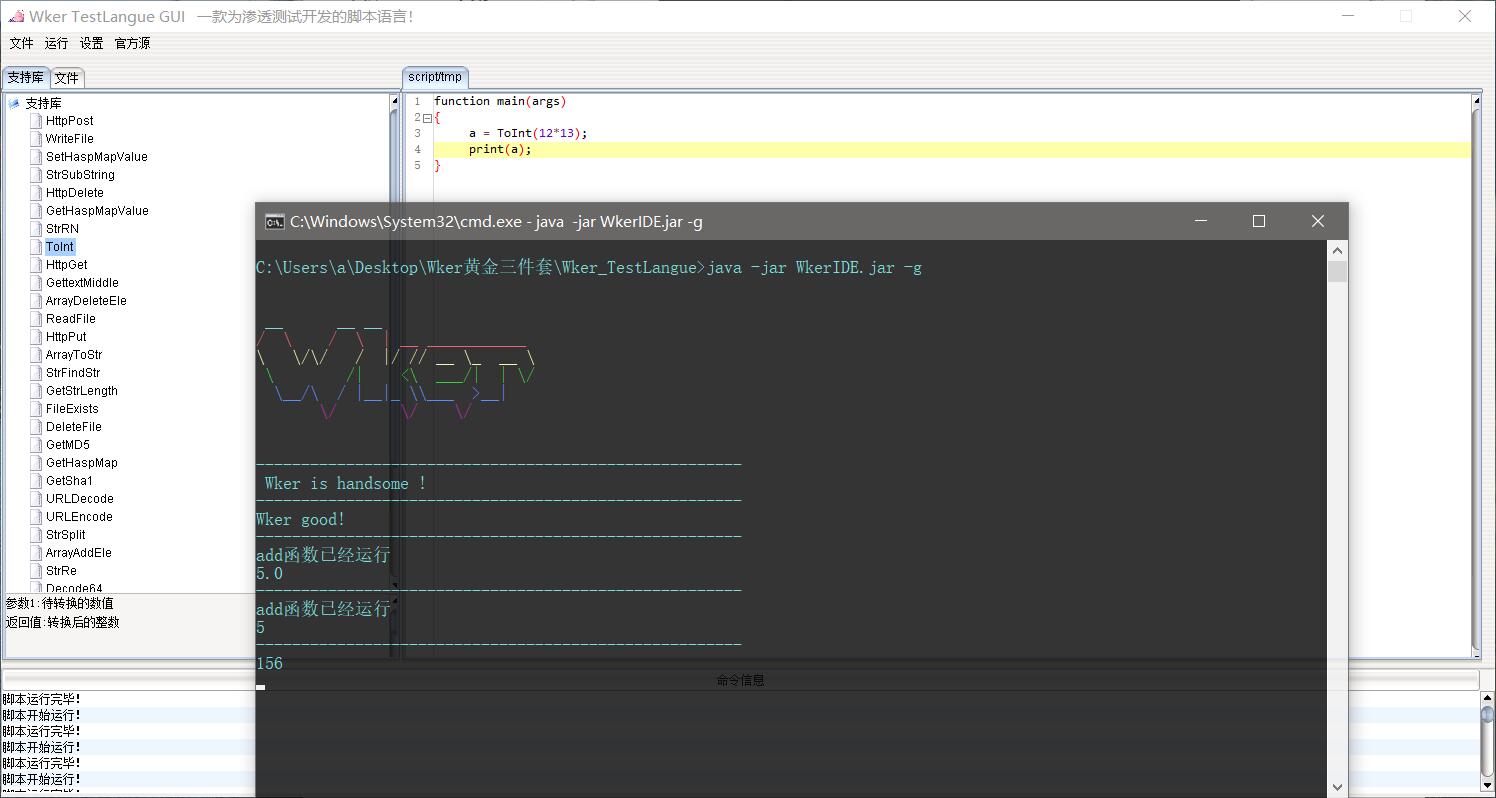
Task: Click the ToInt file icon
Action: (36, 247)
